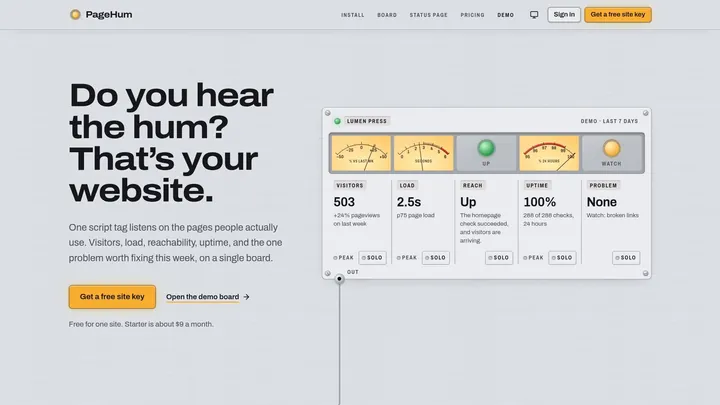
Task: Click the Visitors gauge meter
Action: [x=361, y=153]
